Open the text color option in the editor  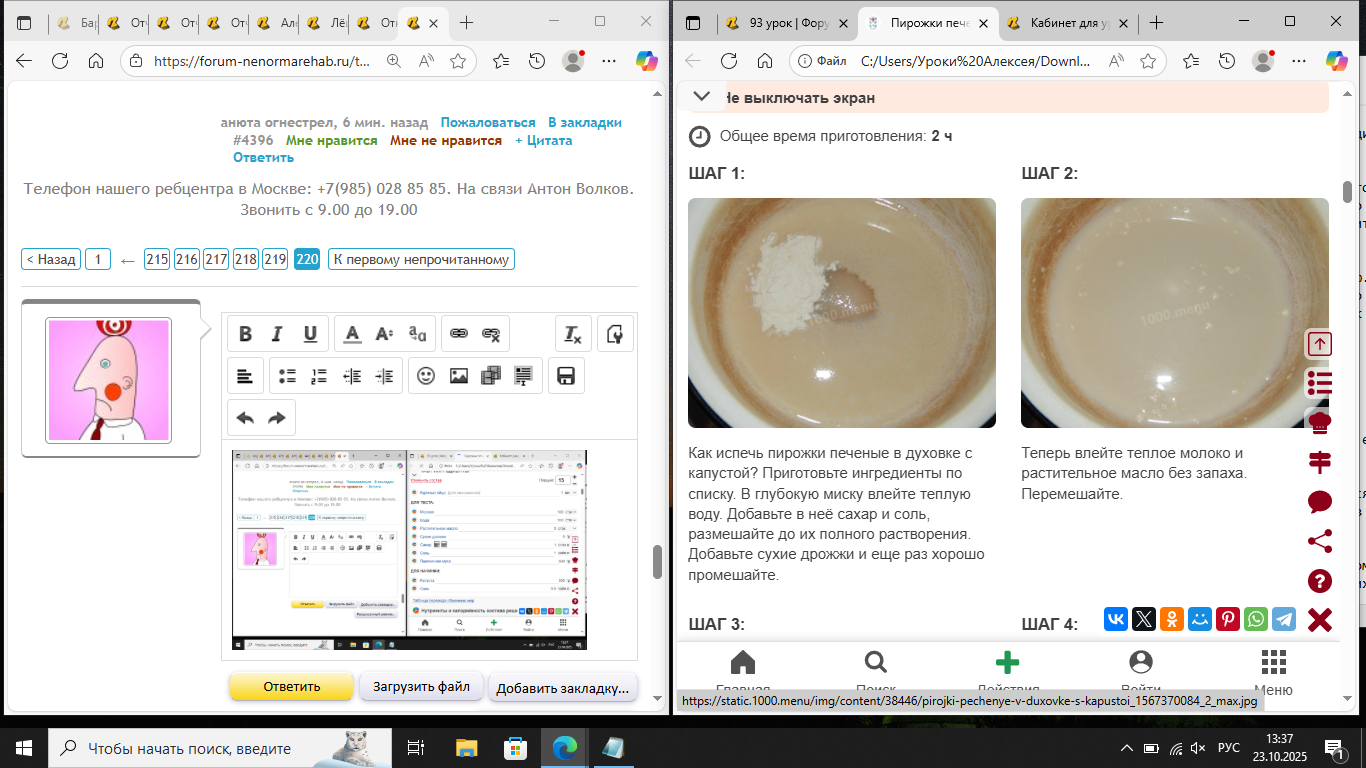click(352, 334)
